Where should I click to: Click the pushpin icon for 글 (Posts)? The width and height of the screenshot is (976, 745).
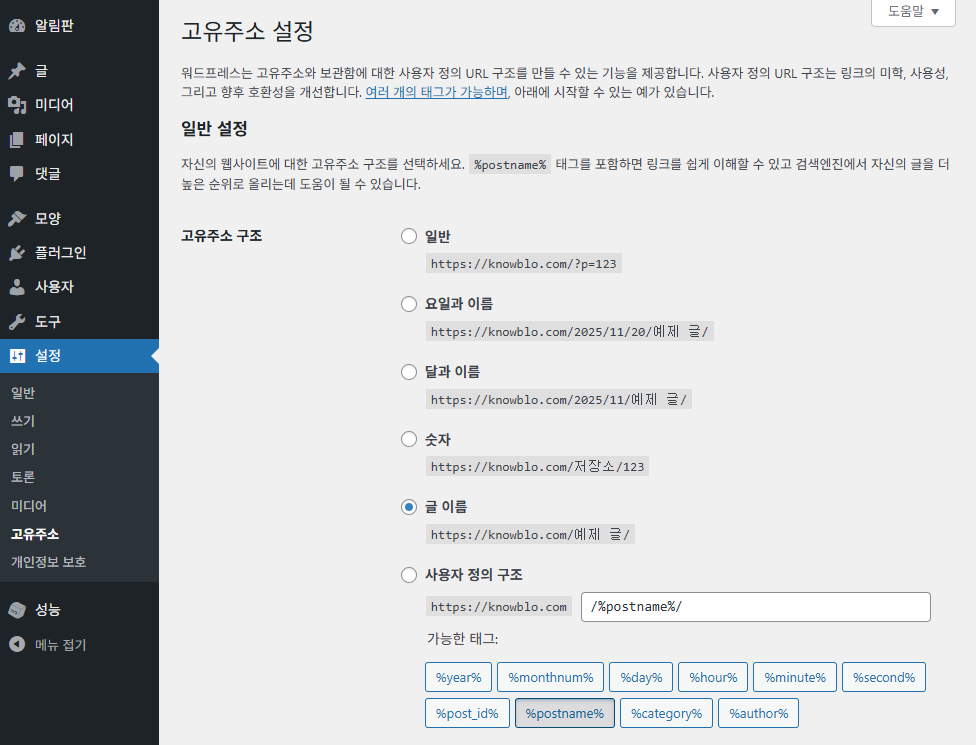tap(17, 71)
